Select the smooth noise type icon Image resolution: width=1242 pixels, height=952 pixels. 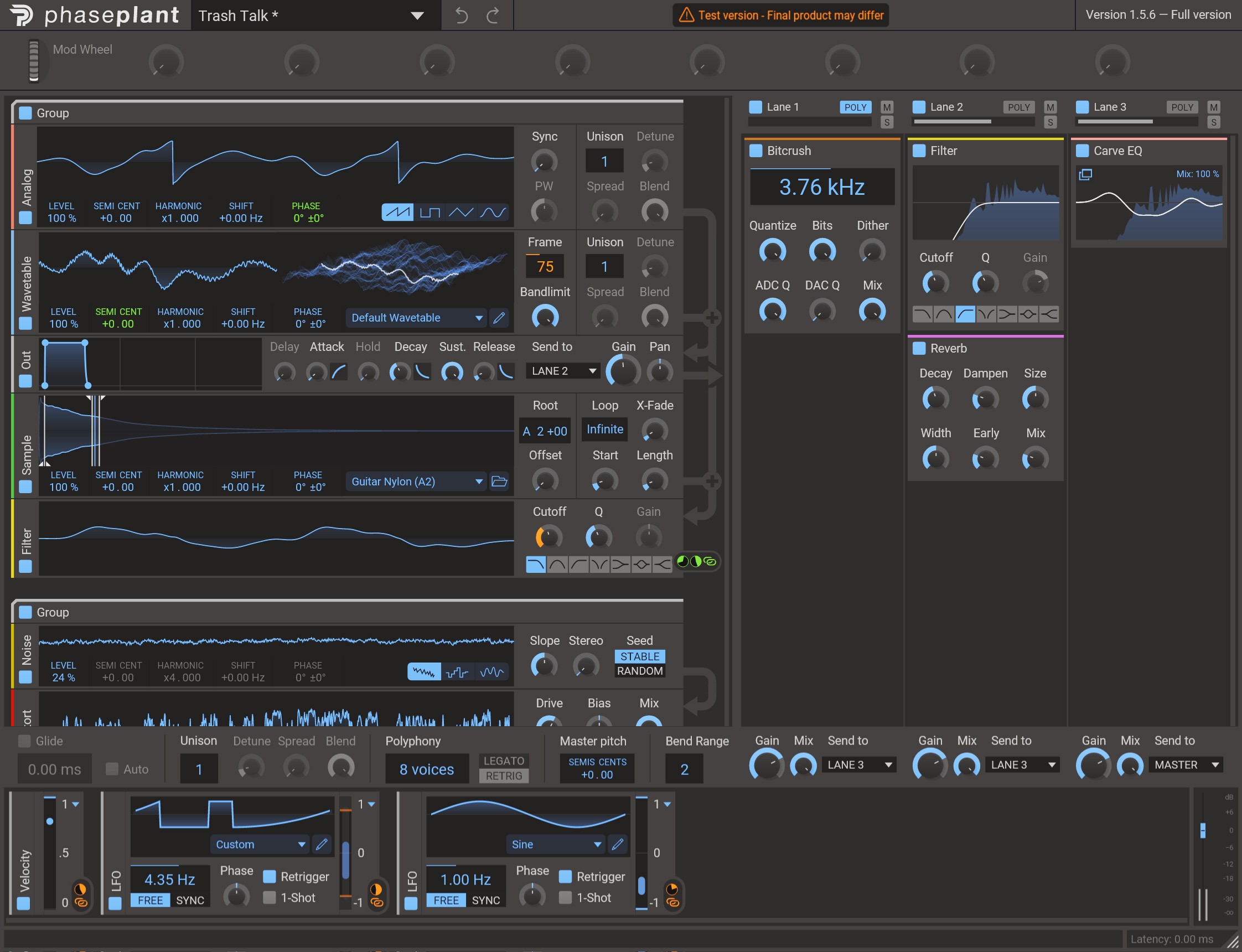pyautogui.click(x=491, y=671)
